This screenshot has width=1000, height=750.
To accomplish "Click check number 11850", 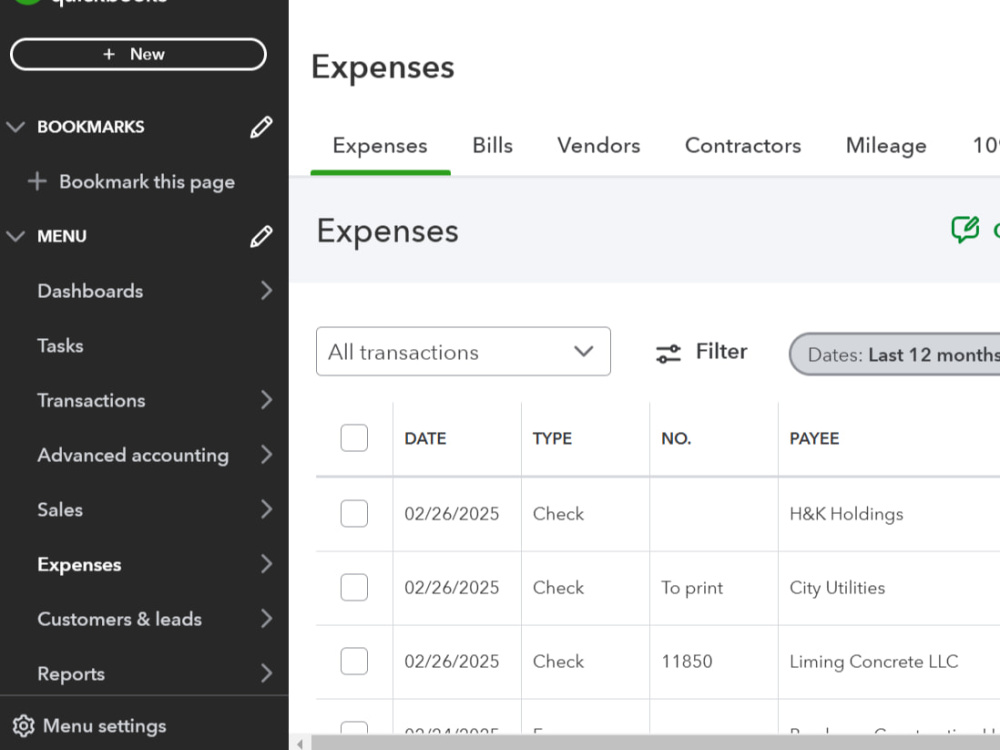I will click(687, 661).
